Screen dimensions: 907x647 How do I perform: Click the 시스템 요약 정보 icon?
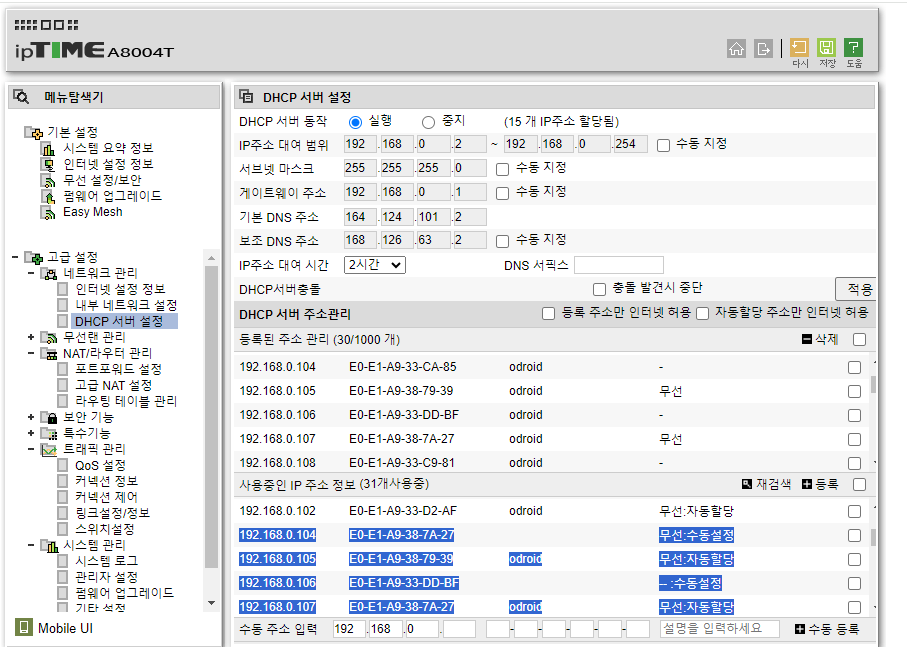click(49, 149)
